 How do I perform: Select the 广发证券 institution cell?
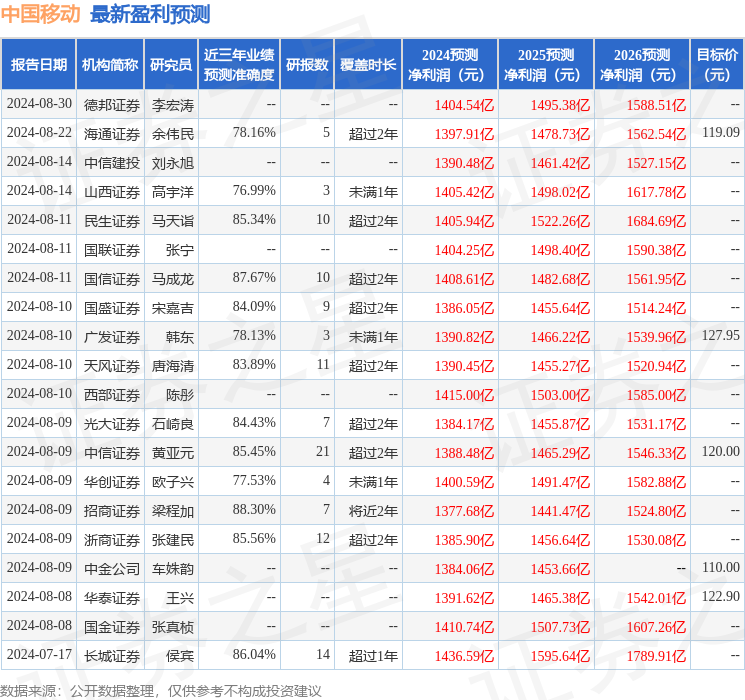(x=112, y=337)
